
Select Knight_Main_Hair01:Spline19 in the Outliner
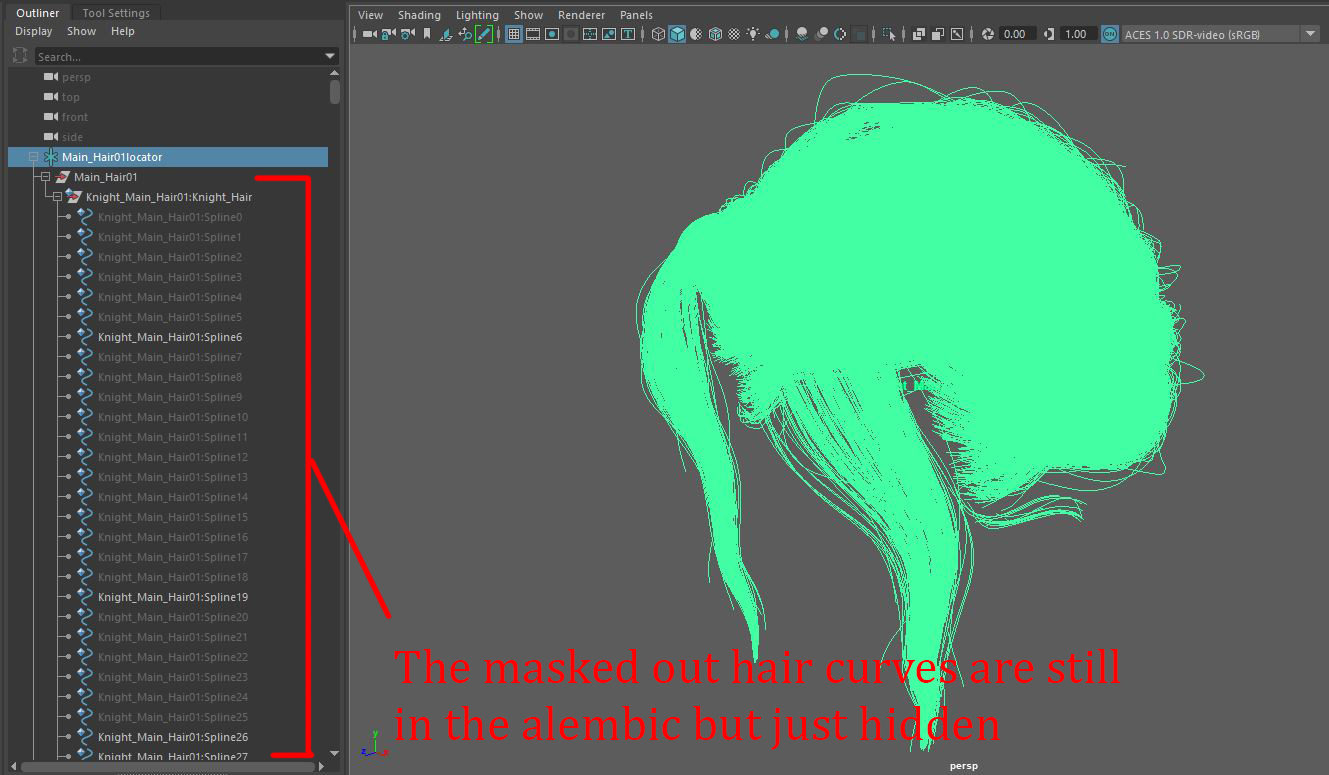click(168, 597)
